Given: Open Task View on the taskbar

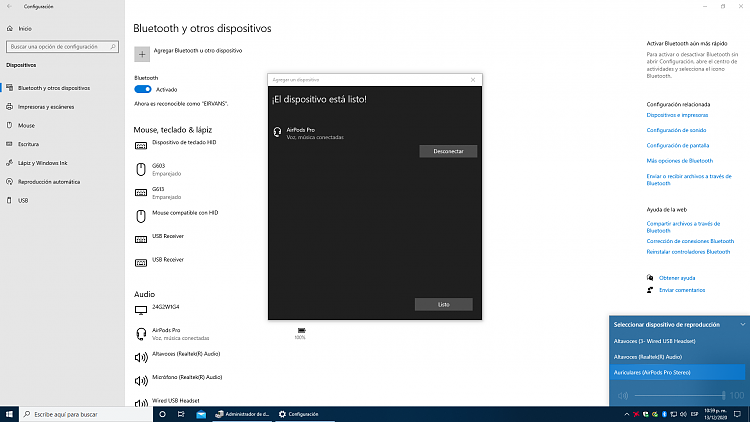Looking at the screenshot, I should (181, 414).
